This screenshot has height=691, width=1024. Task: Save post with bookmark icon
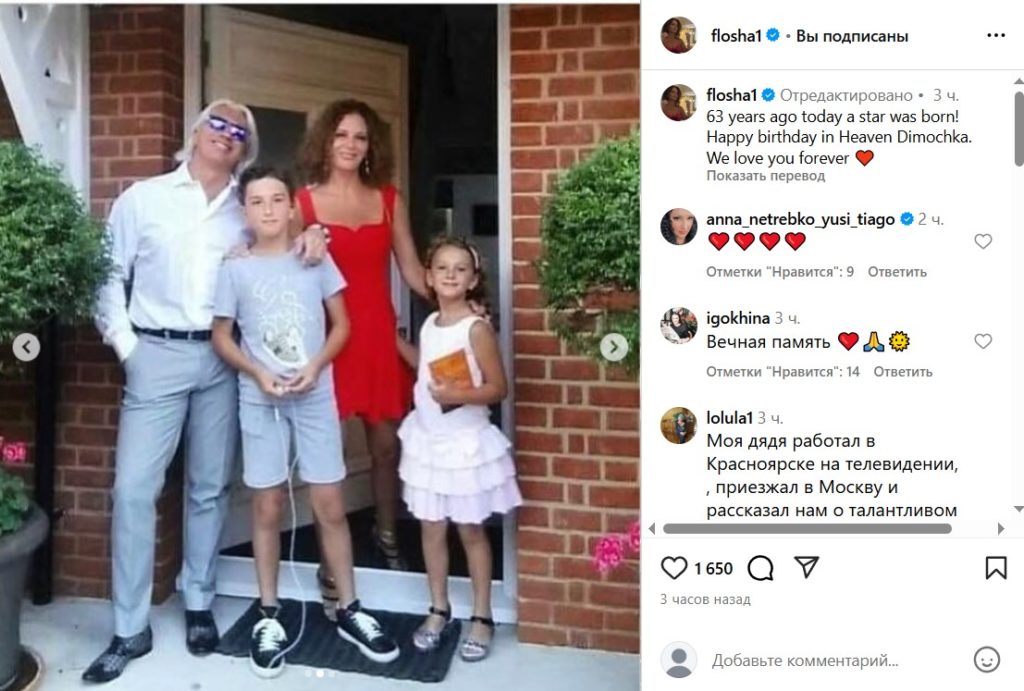click(x=996, y=568)
